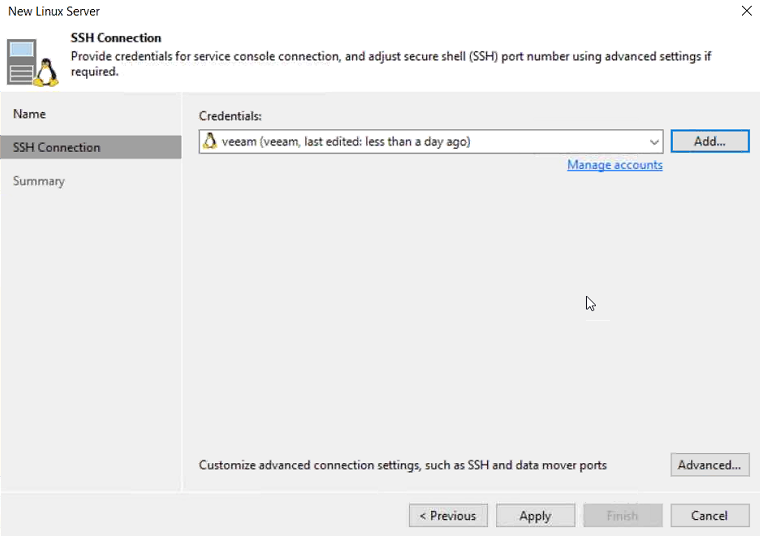Image resolution: width=760 pixels, height=536 pixels.
Task: Close the New Linux Server dialog
Action: [746, 11]
